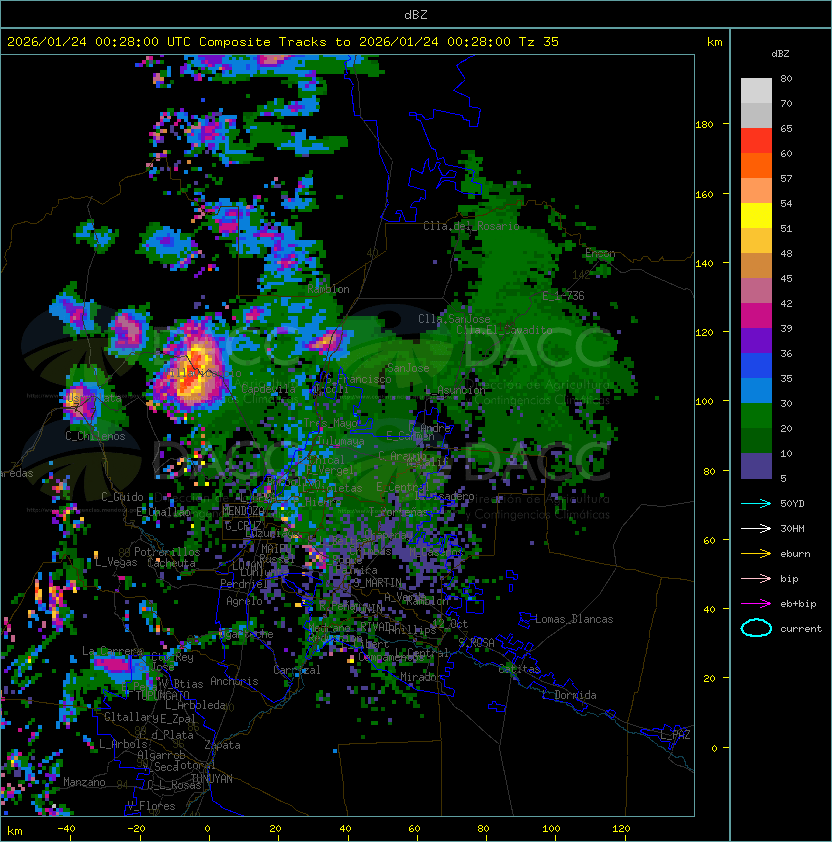The height and width of the screenshot is (842, 832).
Task: Click the 'Mirador' place label
Action: [x=421, y=677]
